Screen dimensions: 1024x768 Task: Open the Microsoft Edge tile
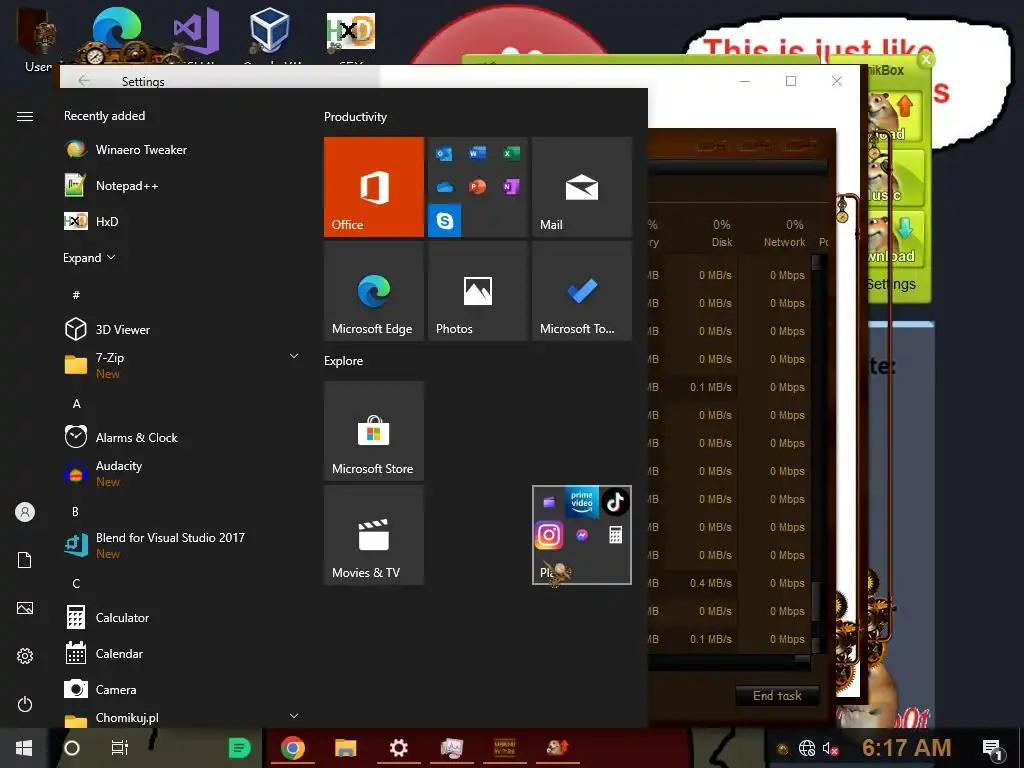[374, 291]
